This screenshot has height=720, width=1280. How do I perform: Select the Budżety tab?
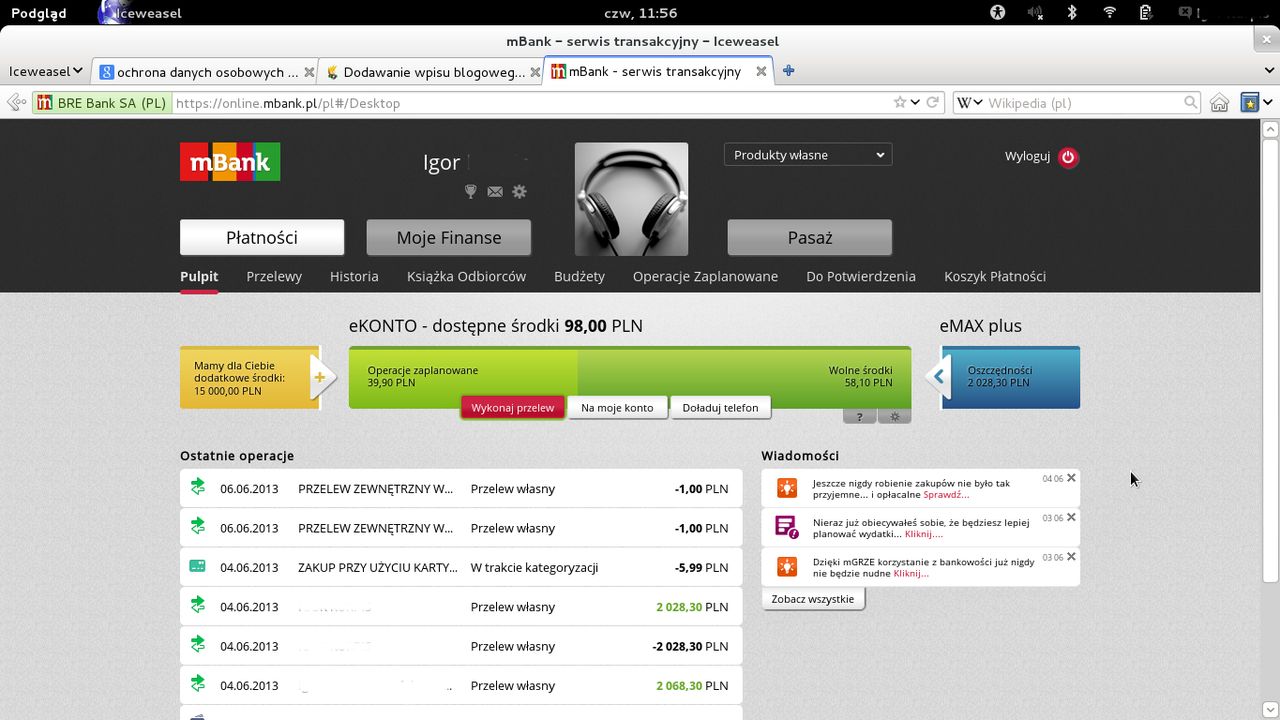[x=579, y=276]
